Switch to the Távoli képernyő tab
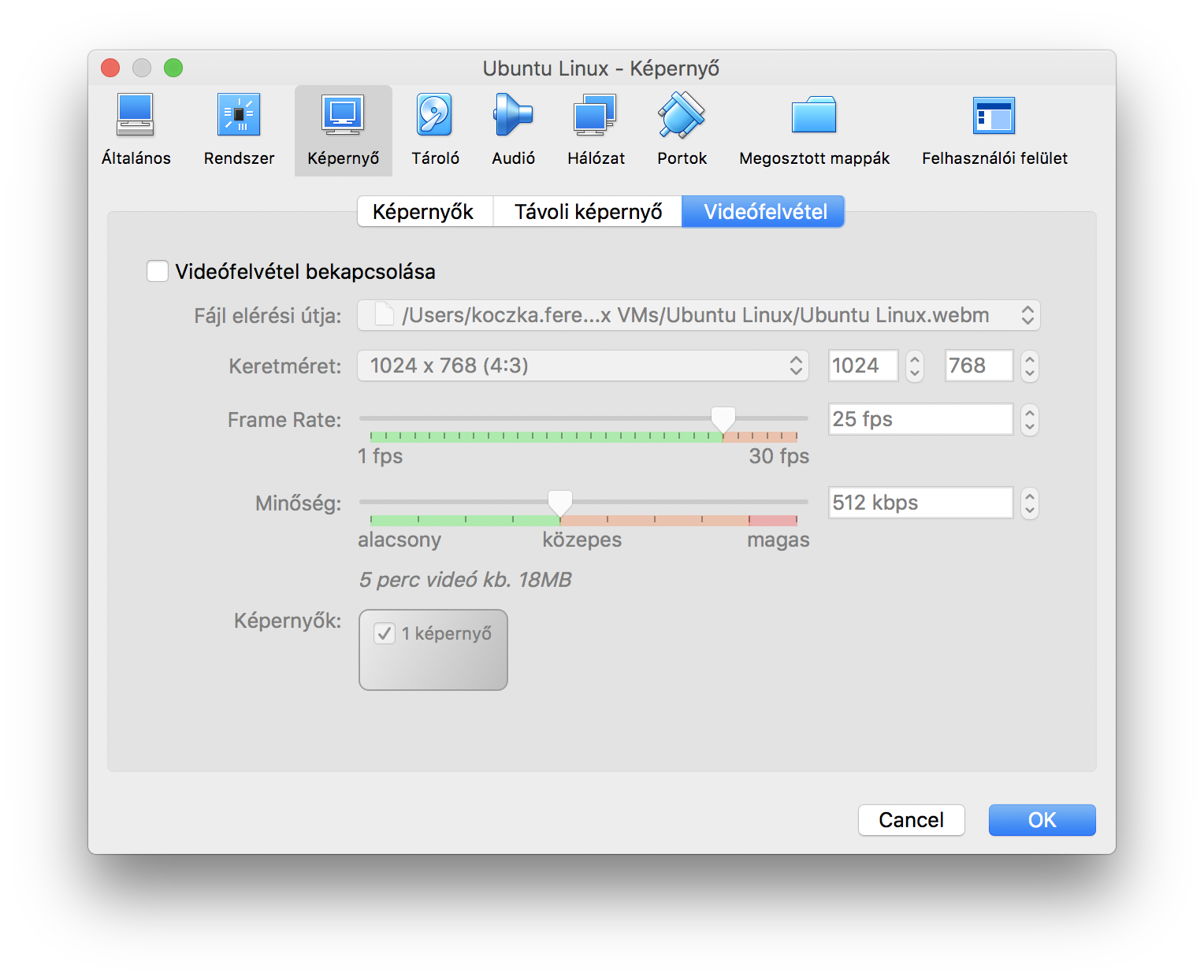This screenshot has height=980, width=1204. (x=588, y=211)
